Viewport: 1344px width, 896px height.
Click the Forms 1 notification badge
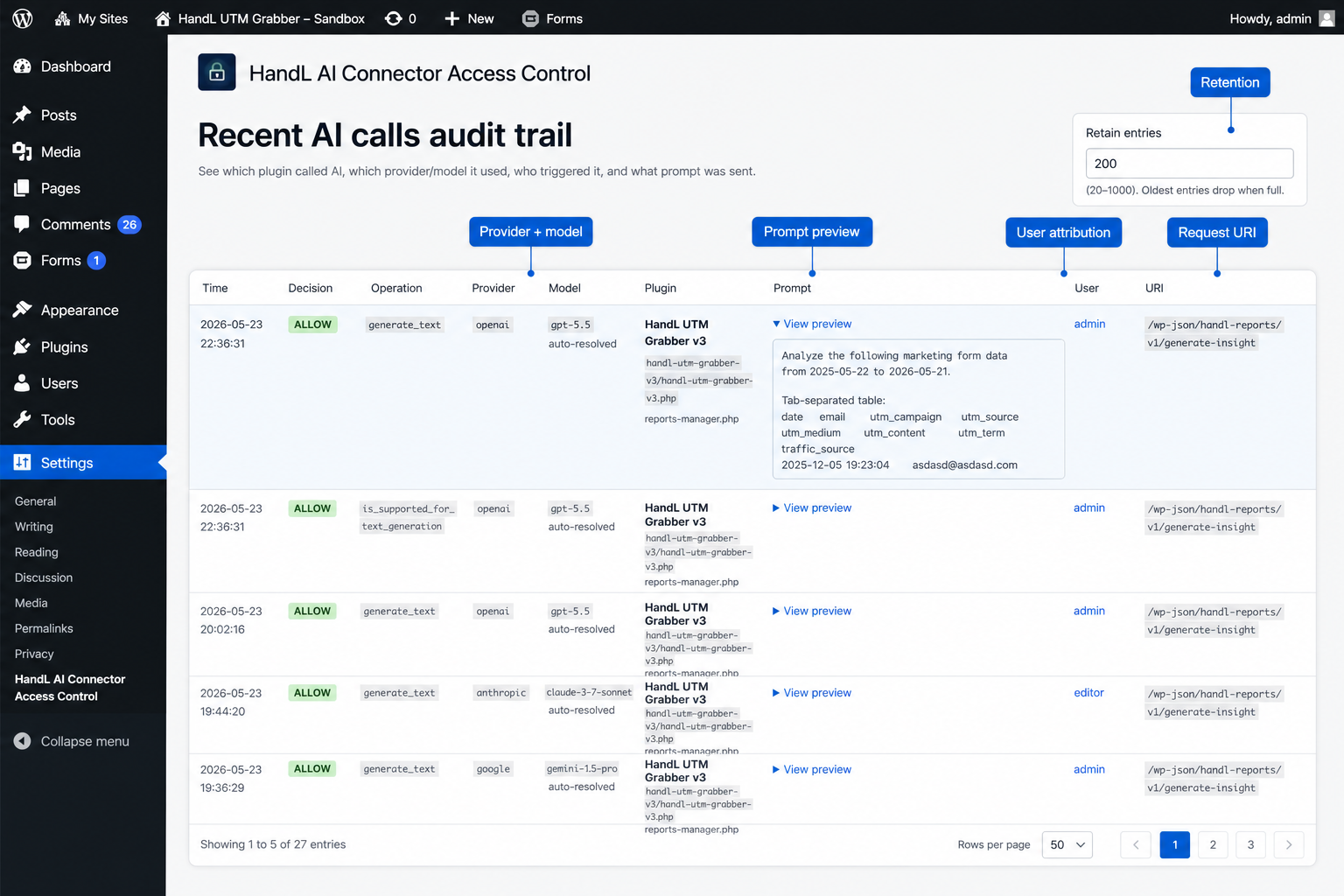click(x=96, y=261)
